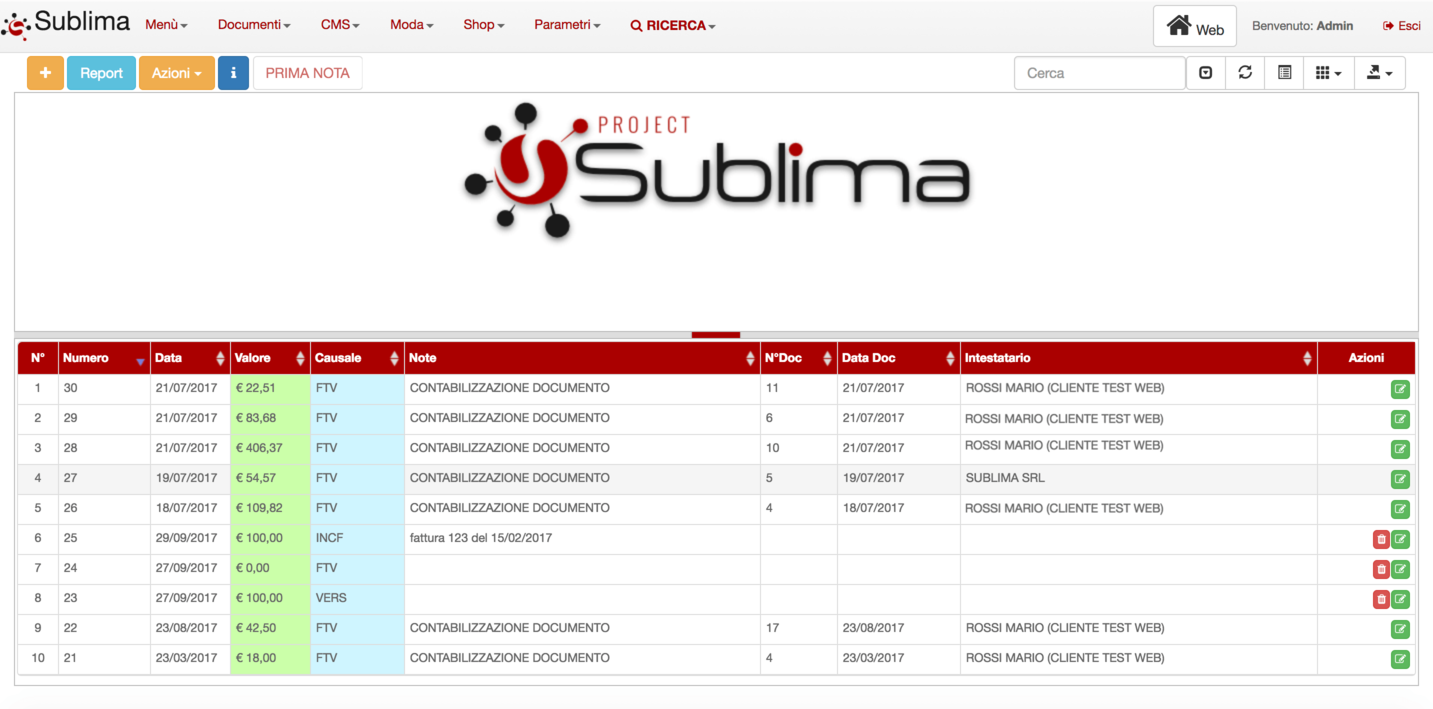Click the value € 18,00
This screenshot has width=1433, height=709.
pyautogui.click(x=255, y=658)
